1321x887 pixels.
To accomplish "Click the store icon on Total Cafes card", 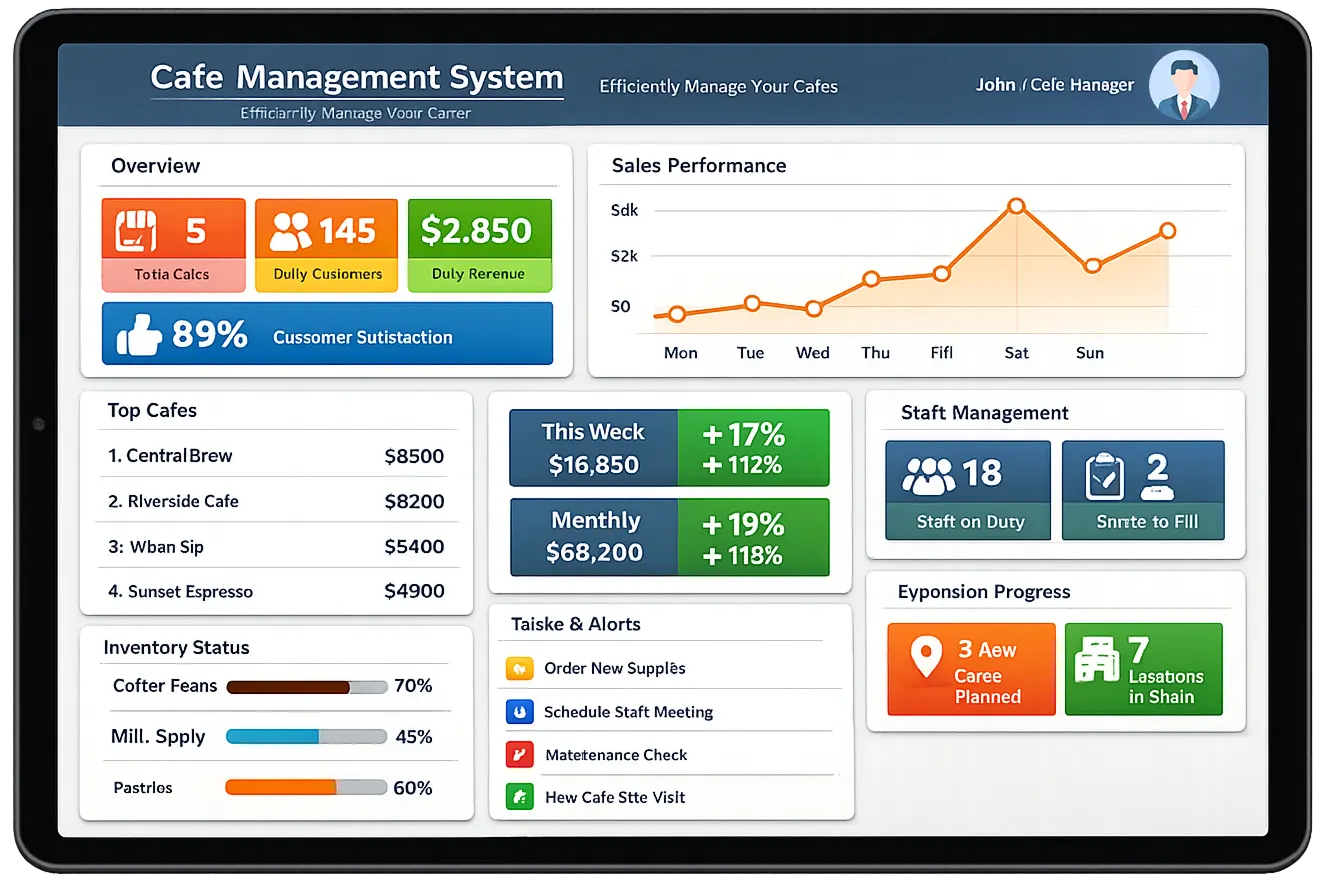I will 136,230.
